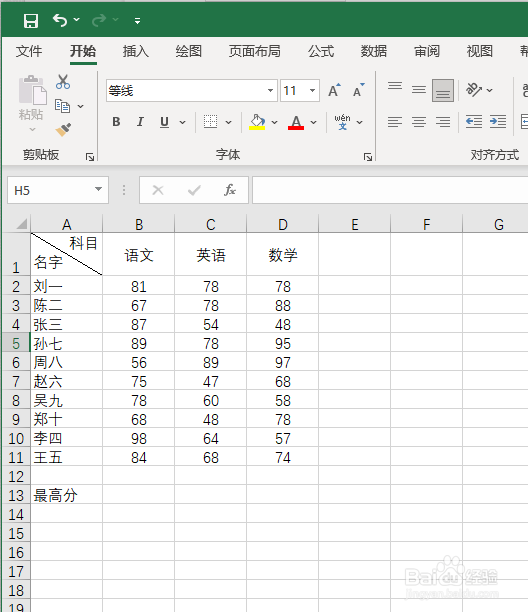Switch to the 插入 ribbon tab
528x612 pixels.
coord(136,51)
